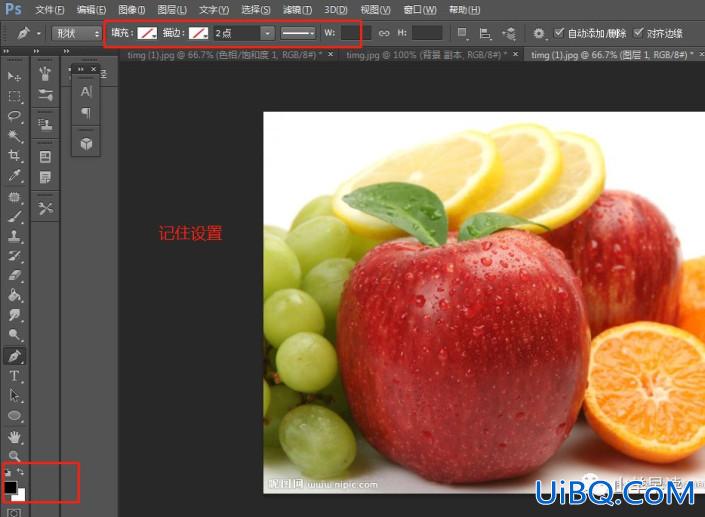Image resolution: width=705 pixels, height=517 pixels.
Task: Open the Clone Source panel icon
Action: [x=45, y=124]
